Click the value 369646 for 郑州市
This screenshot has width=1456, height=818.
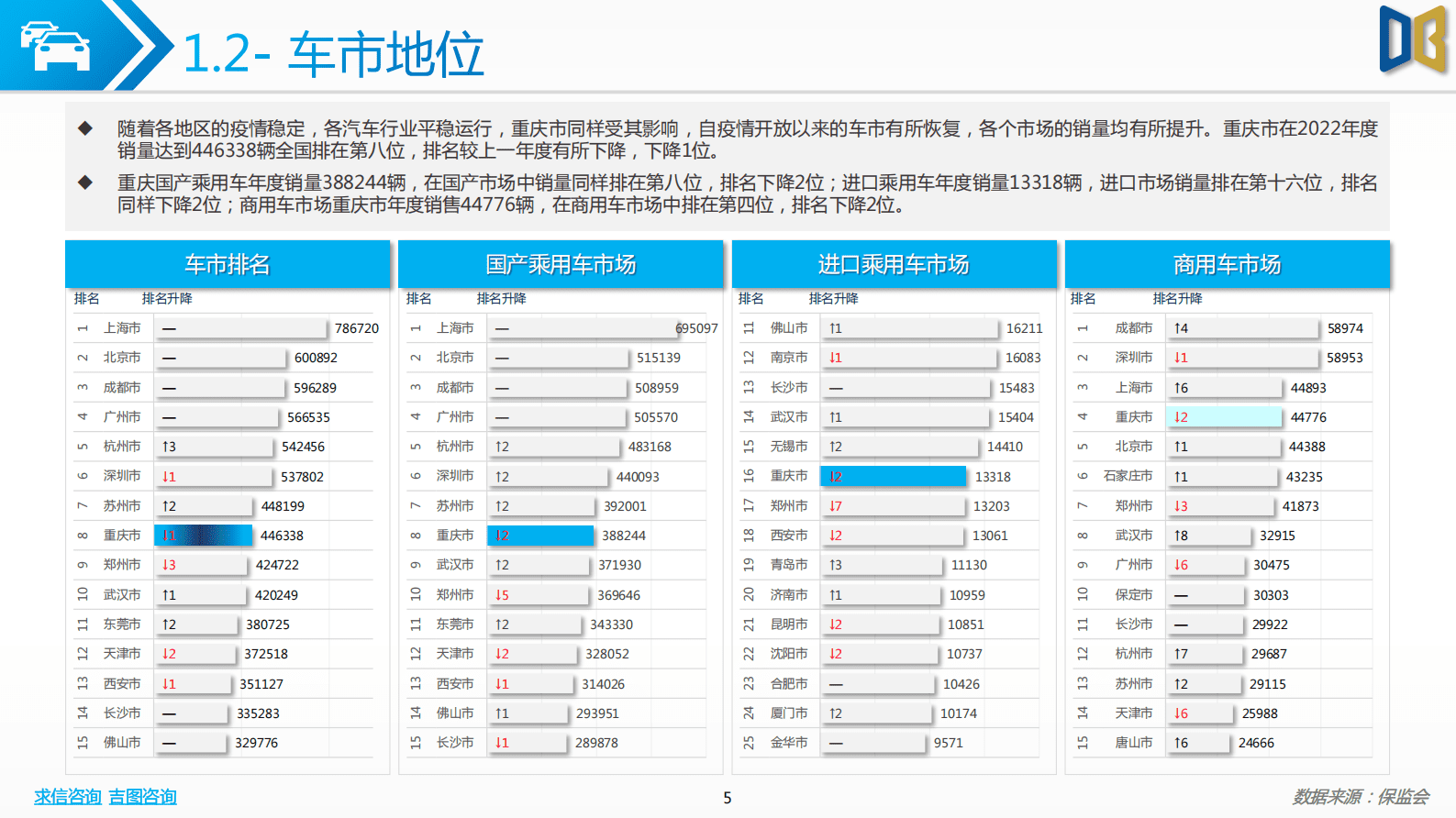pos(619,595)
